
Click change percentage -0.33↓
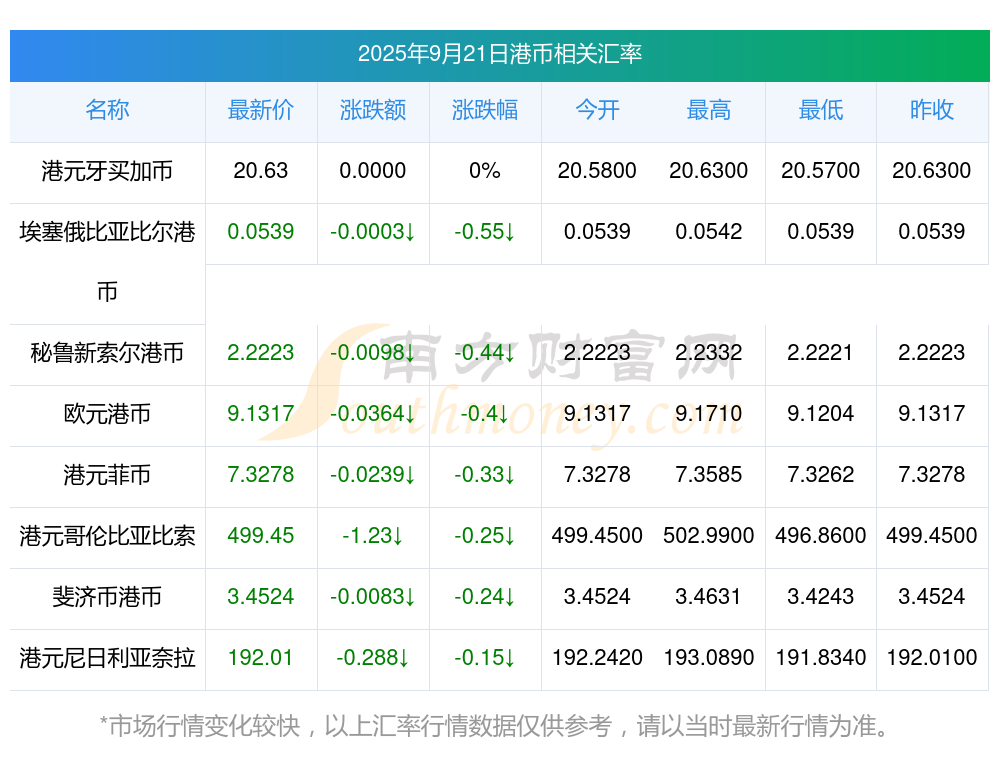[x=485, y=474]
